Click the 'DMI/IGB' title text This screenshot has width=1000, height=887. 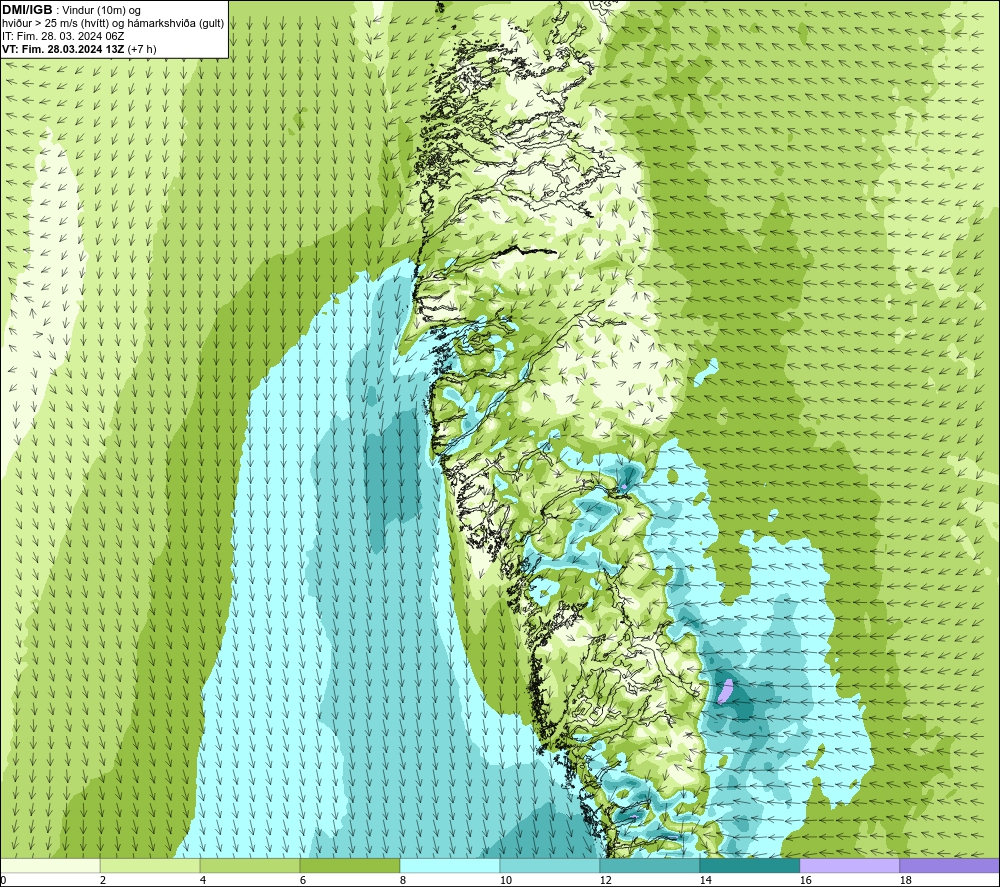coord(27,10)
